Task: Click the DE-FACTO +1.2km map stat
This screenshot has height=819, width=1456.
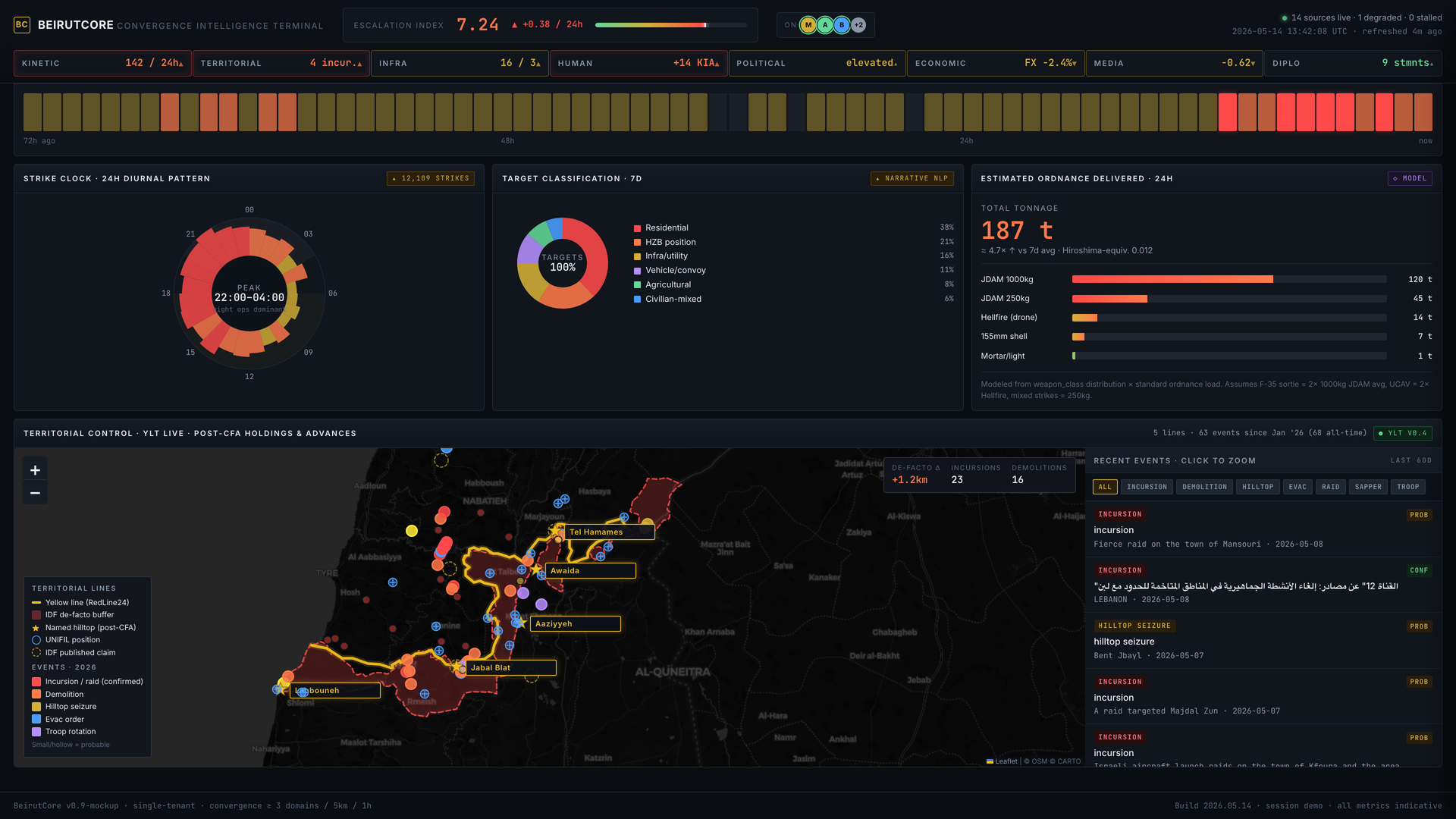Action: coord(915,474)
